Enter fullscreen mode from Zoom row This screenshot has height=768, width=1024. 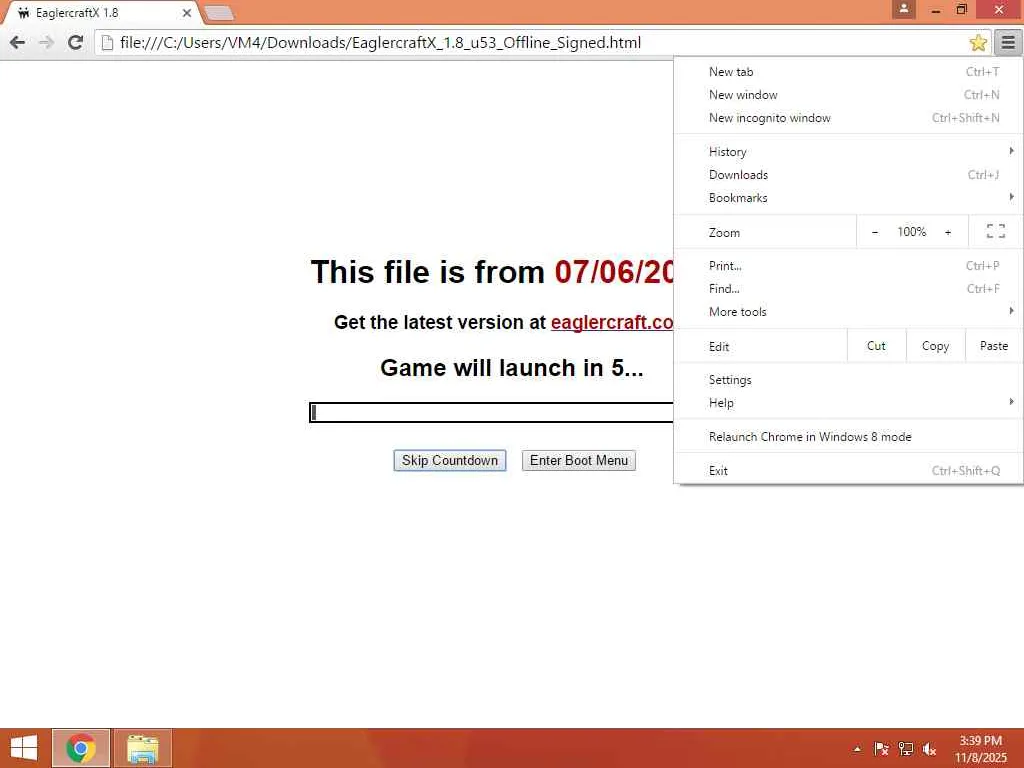click(x=995, y=231)
